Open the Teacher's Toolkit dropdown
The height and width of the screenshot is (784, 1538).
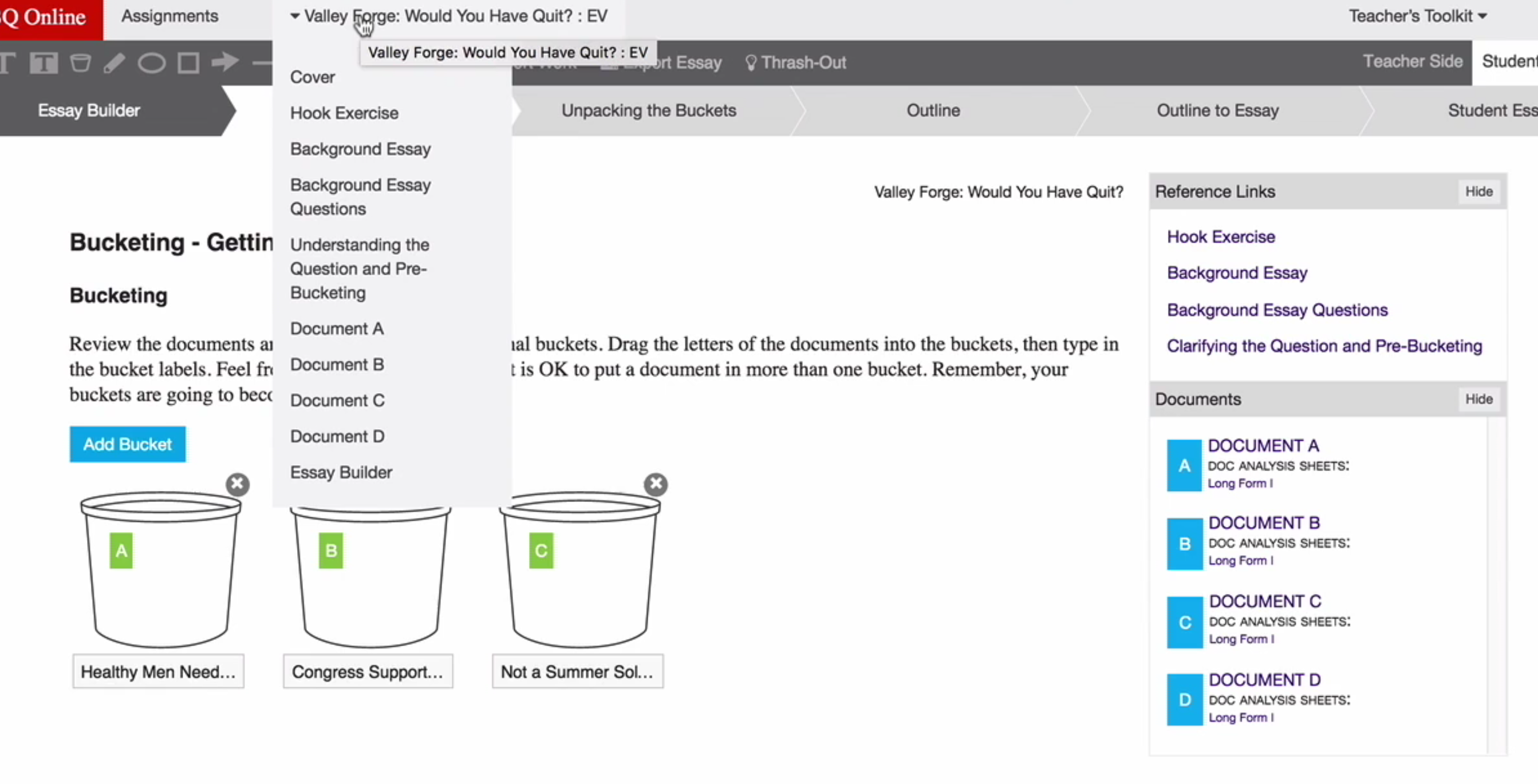(x=1418, y=16)
